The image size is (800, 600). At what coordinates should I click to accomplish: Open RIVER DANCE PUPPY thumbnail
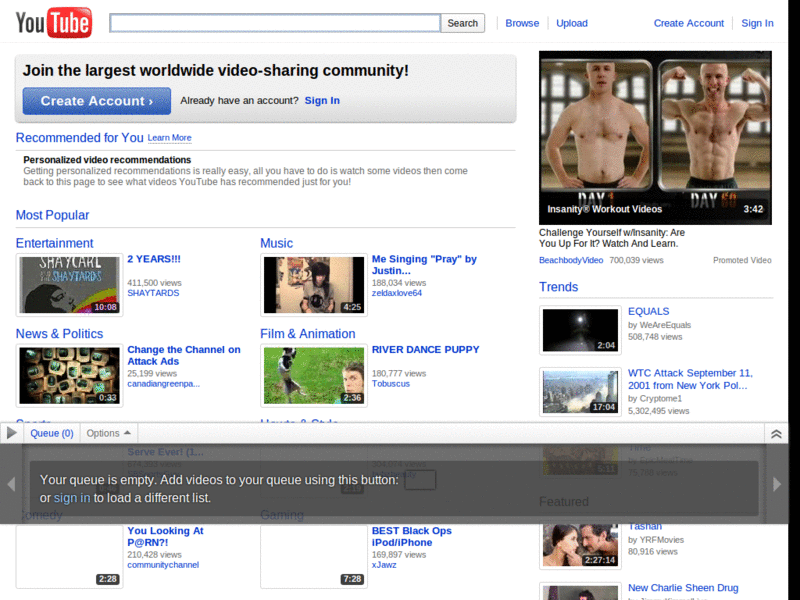click(x=314, y=376)
